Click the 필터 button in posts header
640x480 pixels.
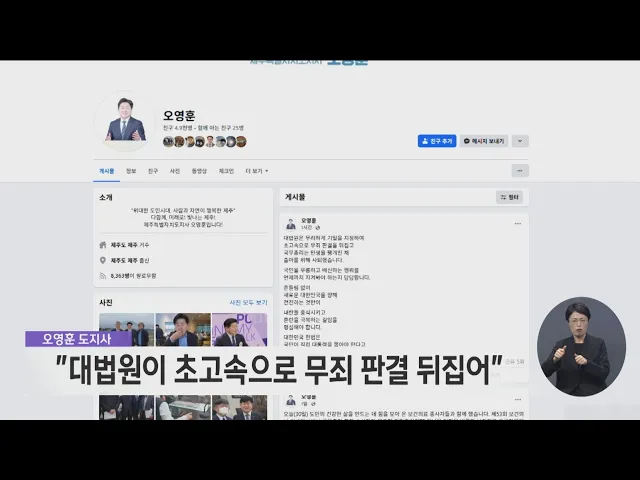click(x=509, y=197)
